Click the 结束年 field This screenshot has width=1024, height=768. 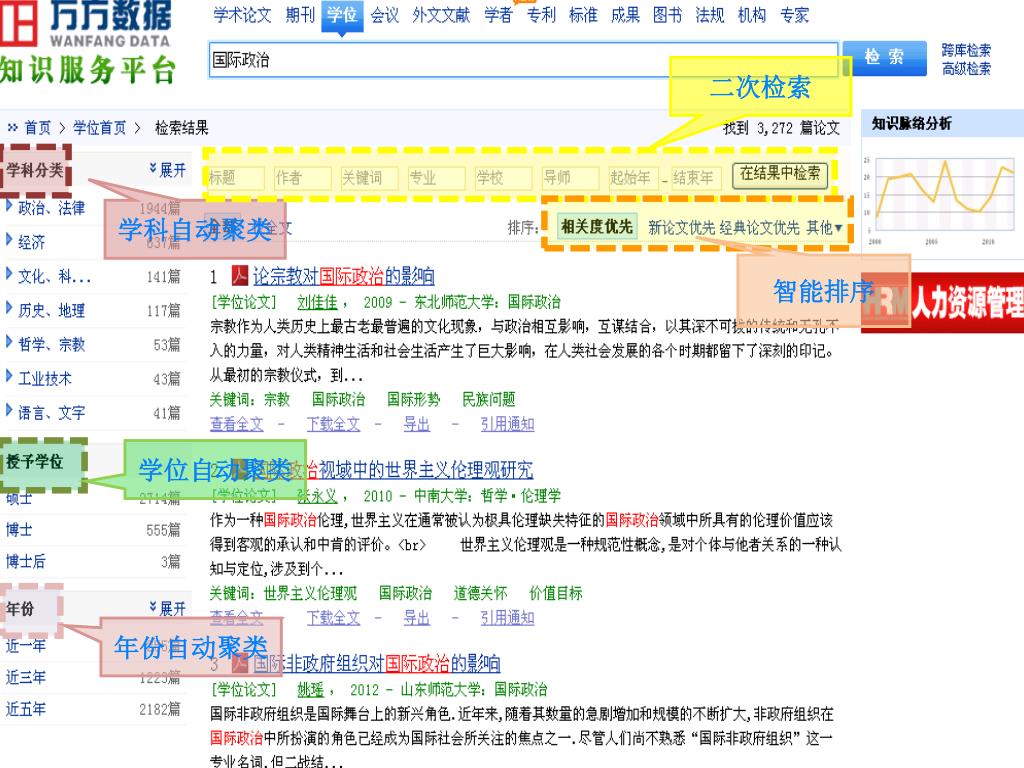click(x=696, y=178)
